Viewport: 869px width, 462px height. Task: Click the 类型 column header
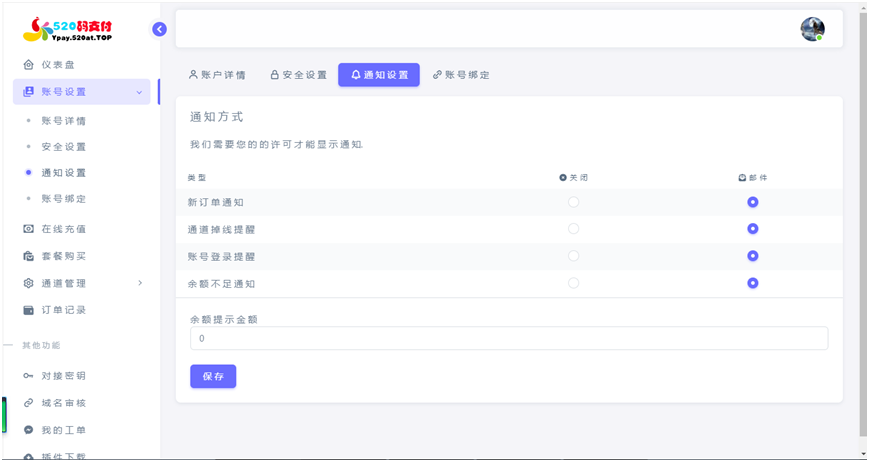[197, 178]
